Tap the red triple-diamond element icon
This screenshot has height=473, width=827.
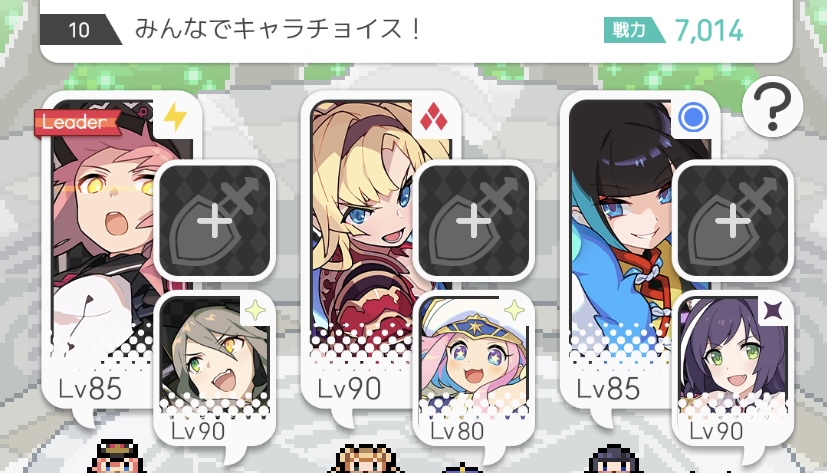tap(434, 118)
